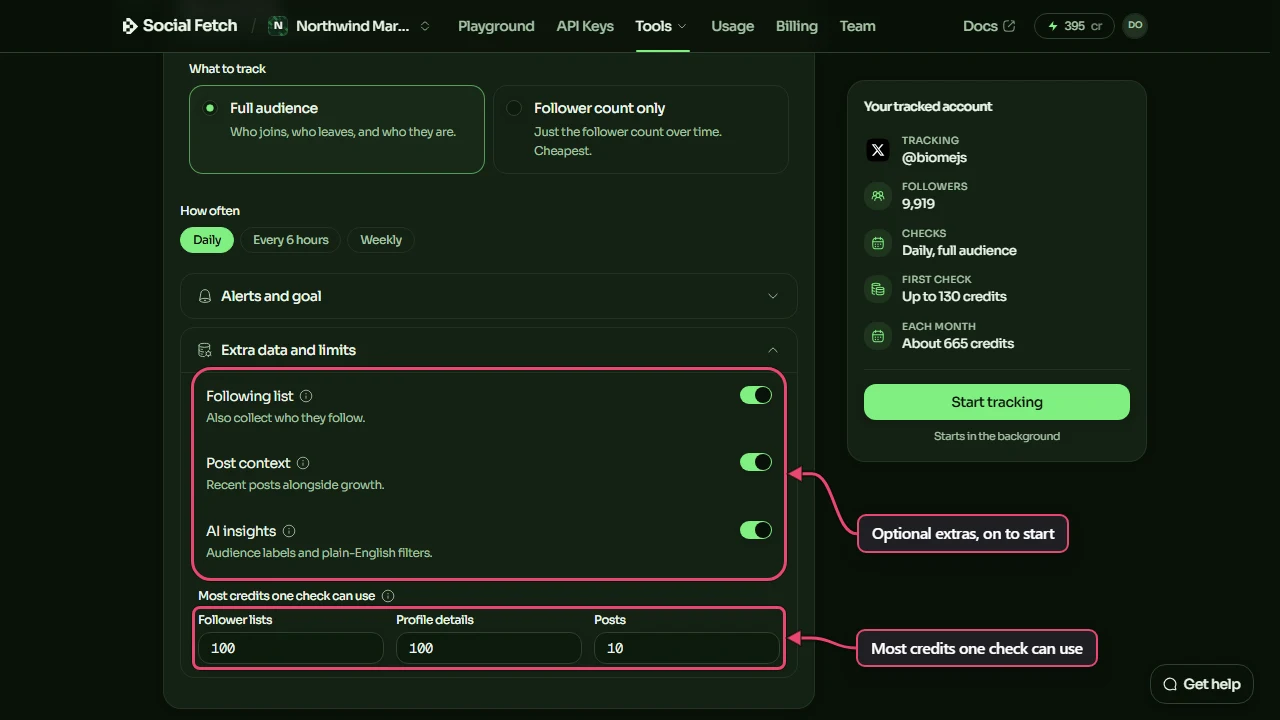Click the First check coins icon

[878, 289]
